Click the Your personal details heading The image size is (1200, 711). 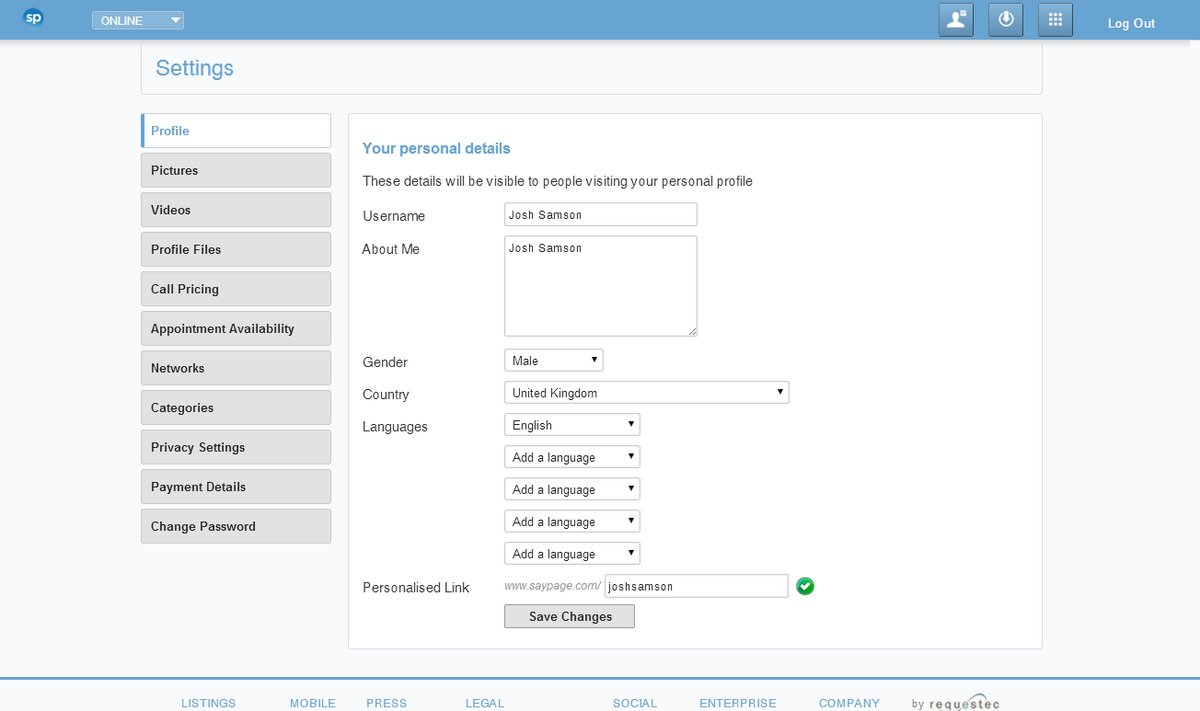click(x=436, y=148)
